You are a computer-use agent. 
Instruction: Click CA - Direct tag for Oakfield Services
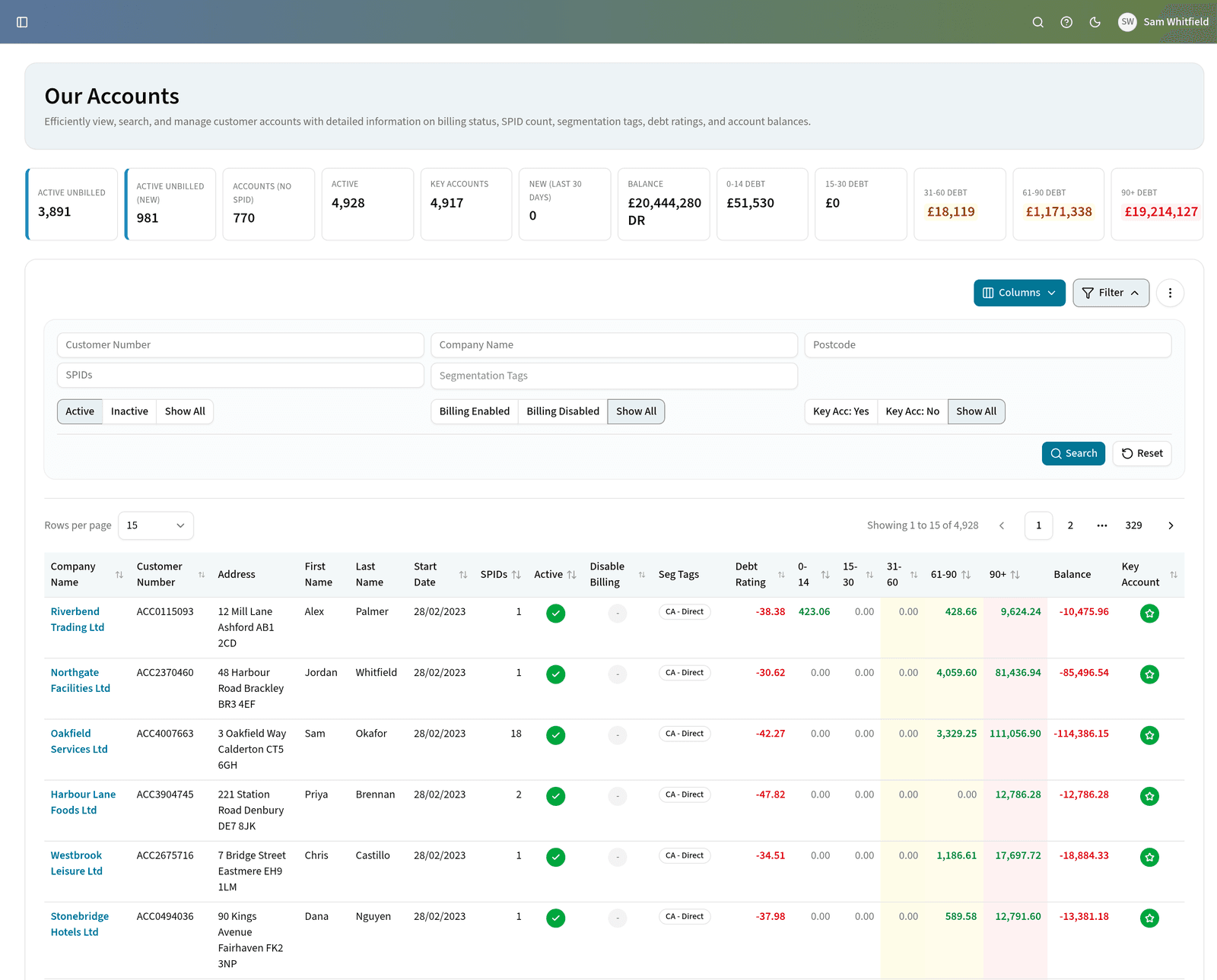coord(685,734)
